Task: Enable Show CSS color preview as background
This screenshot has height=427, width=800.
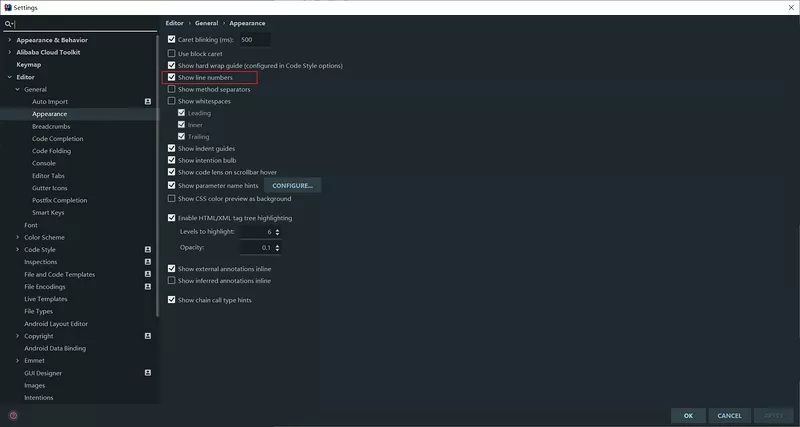Action: tap(171, 198)
